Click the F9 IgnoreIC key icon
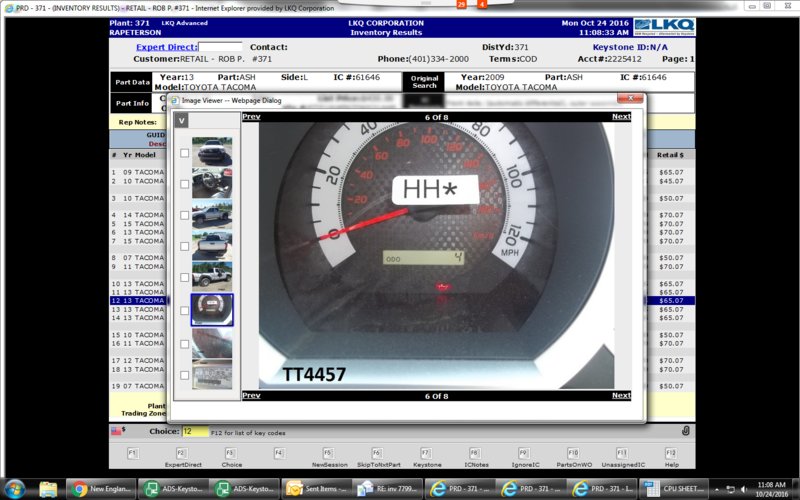The width and height of the screenshot is (800, 500). tap(524, 453)
